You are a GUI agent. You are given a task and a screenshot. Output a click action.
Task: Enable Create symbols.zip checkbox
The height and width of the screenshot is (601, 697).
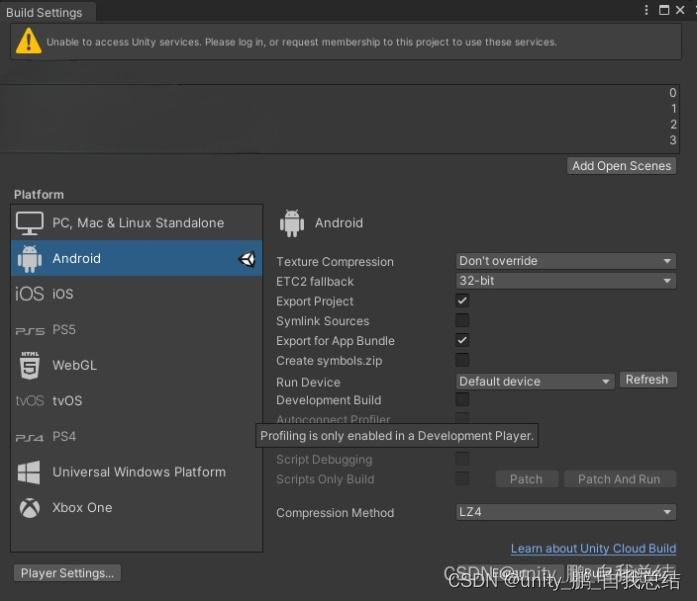click(462, 360)
